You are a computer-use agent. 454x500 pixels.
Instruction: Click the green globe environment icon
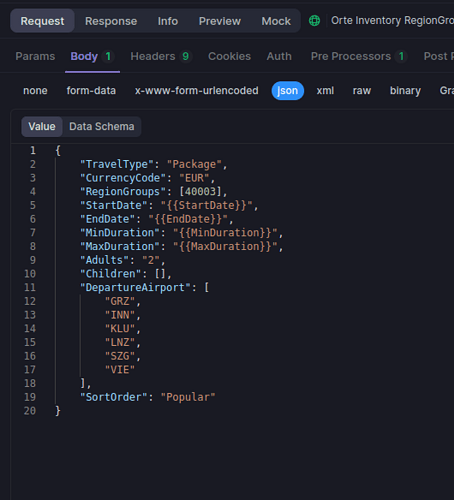click(314, 21)
